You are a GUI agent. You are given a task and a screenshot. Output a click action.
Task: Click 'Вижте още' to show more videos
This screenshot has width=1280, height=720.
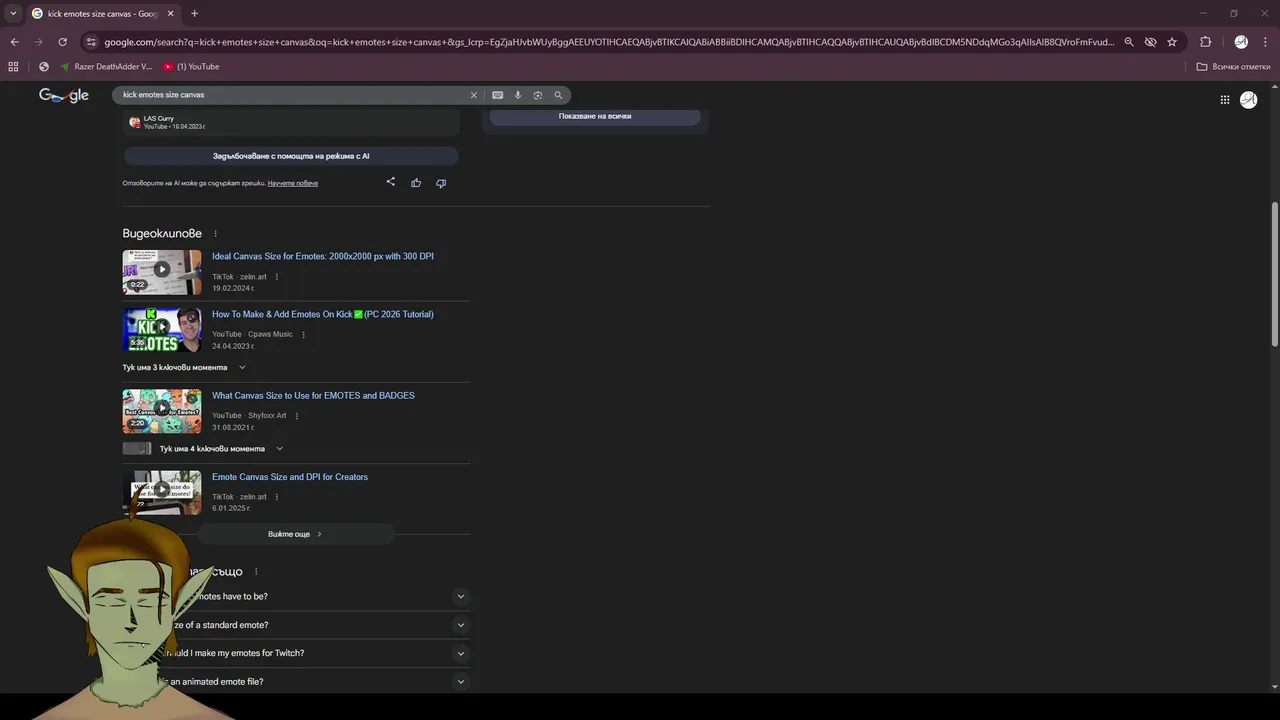pos(295,534)
